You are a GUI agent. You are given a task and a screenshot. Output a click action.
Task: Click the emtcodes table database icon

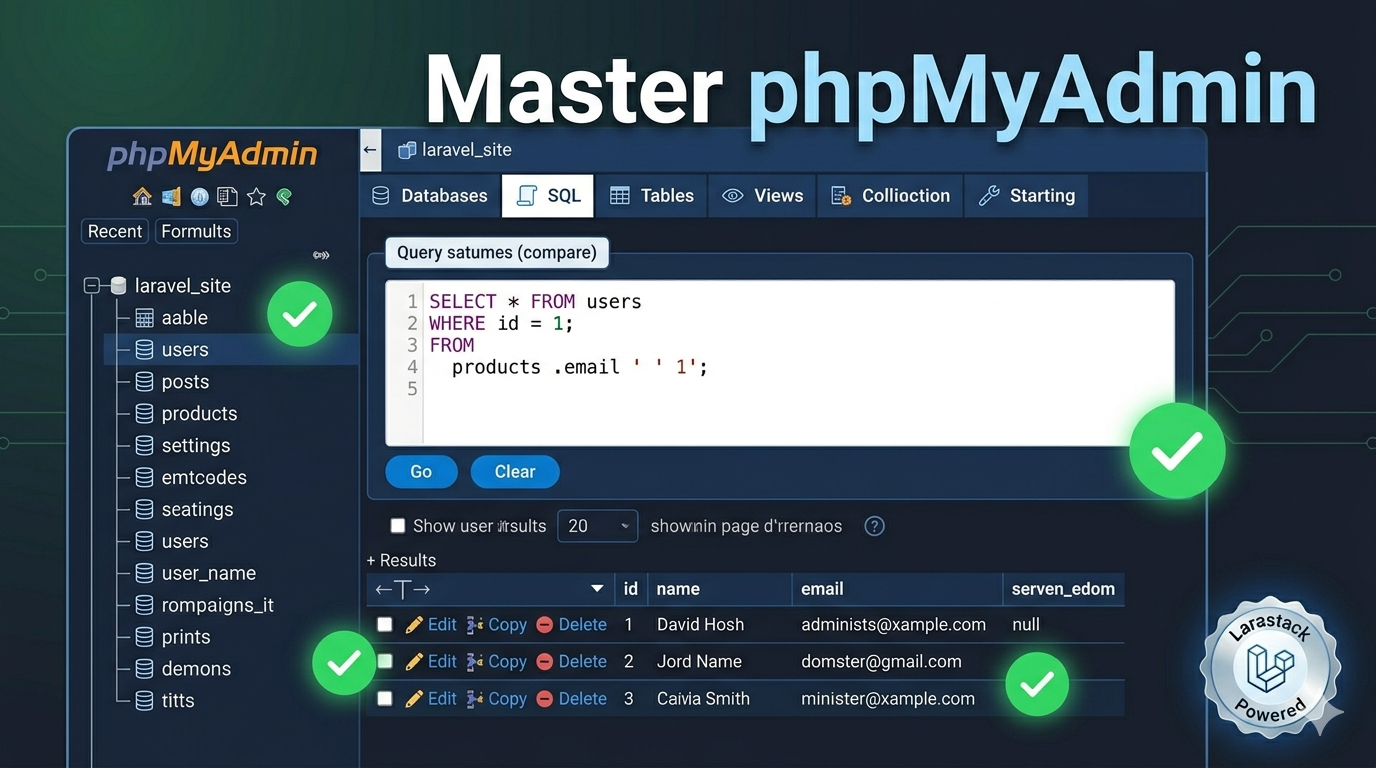point(144,478)
